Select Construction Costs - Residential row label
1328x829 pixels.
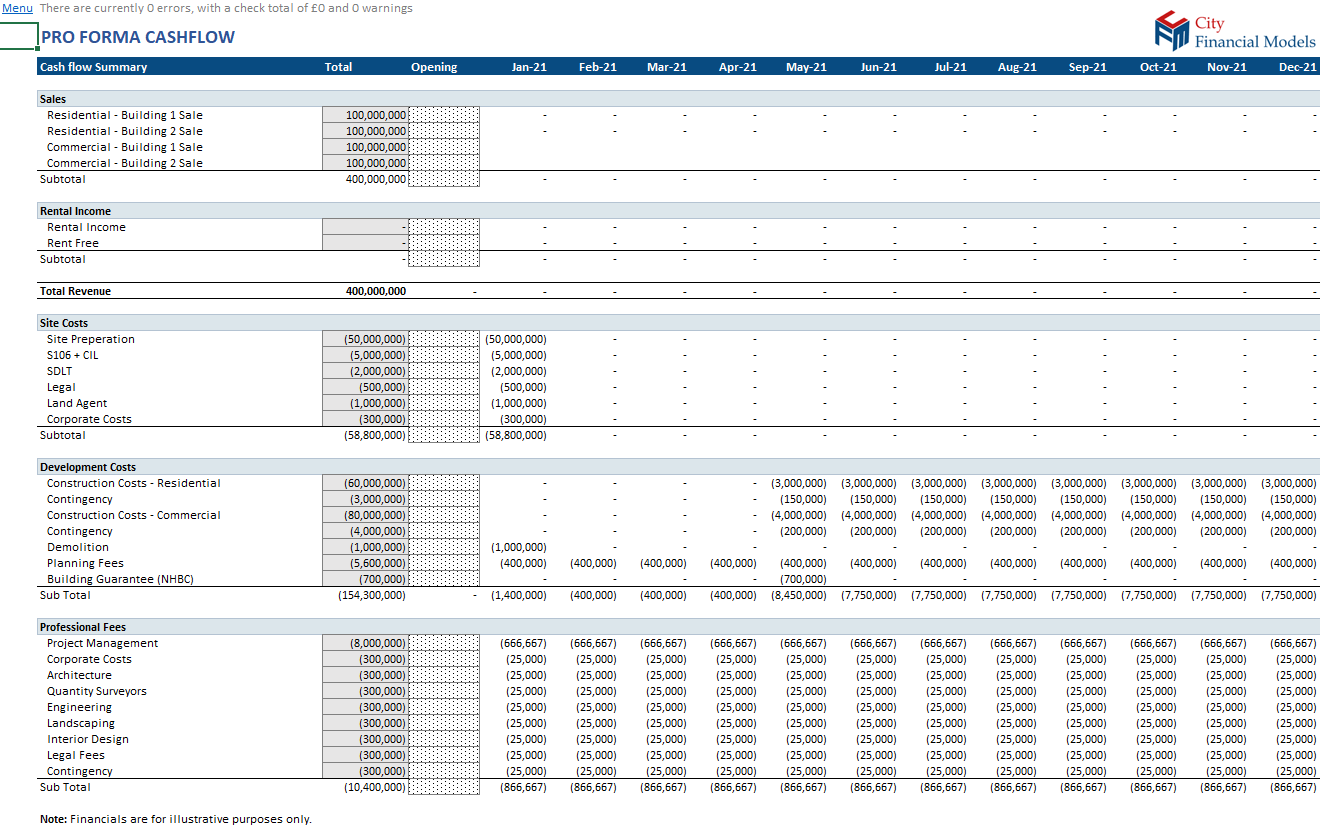pyautogui.click(x=134, y=483)
